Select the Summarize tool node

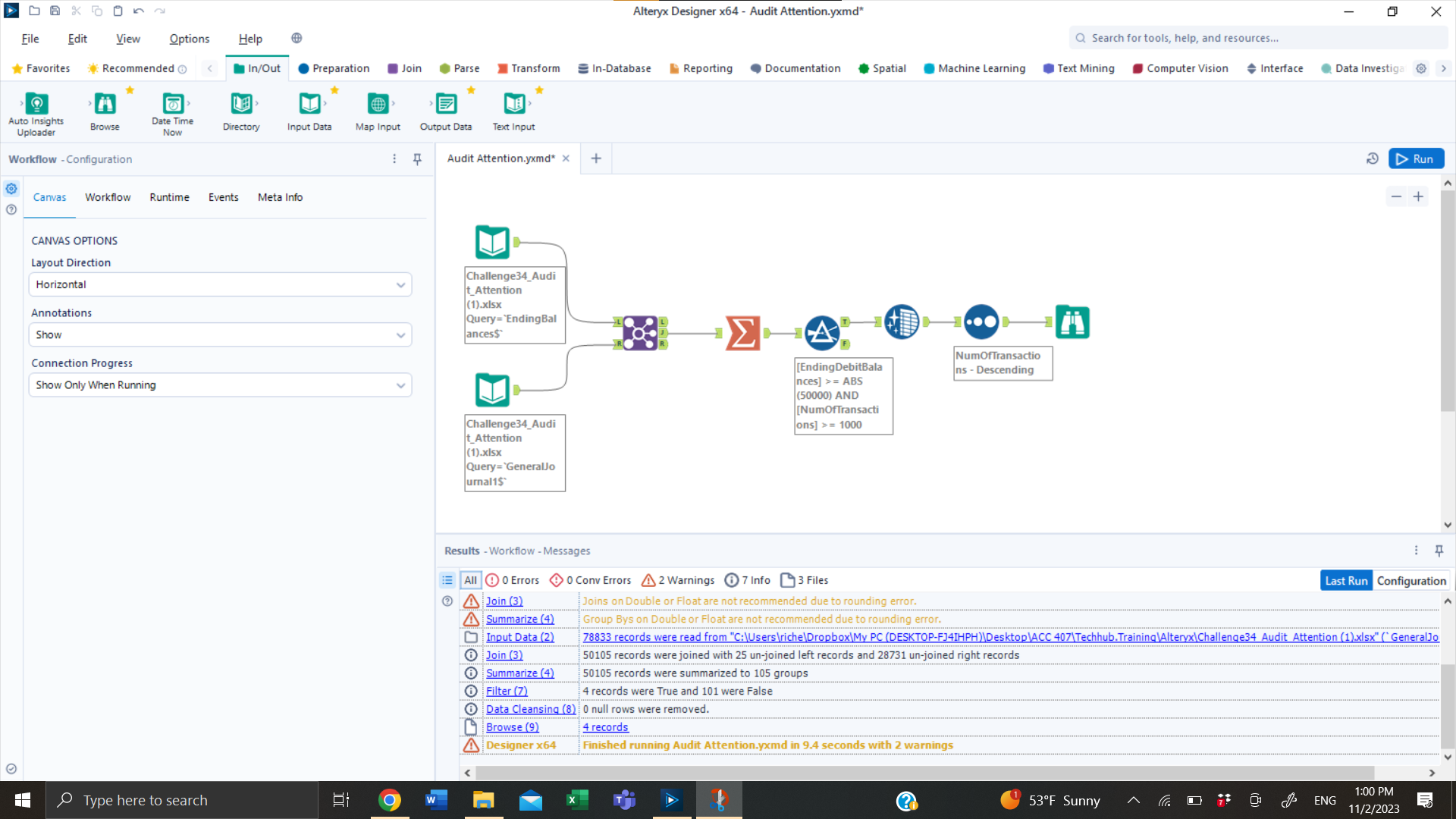click(742, 332)
